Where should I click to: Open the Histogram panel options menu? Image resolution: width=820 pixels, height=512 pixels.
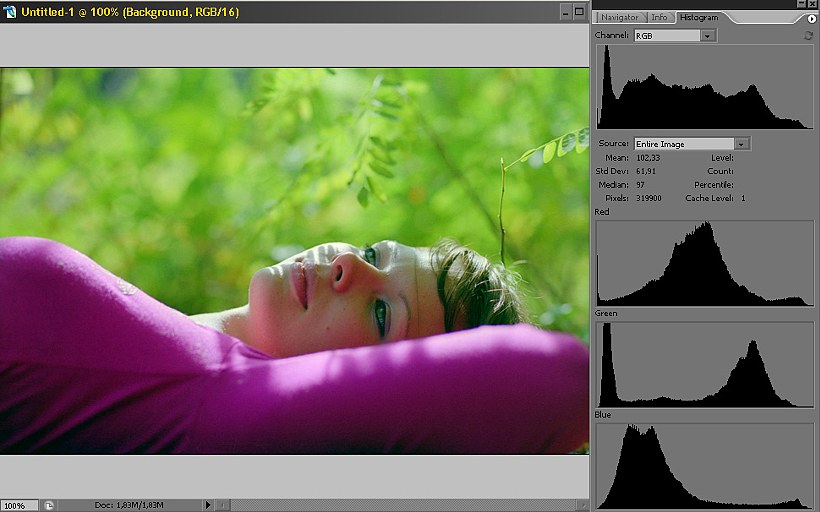click(x=811, y=19)
